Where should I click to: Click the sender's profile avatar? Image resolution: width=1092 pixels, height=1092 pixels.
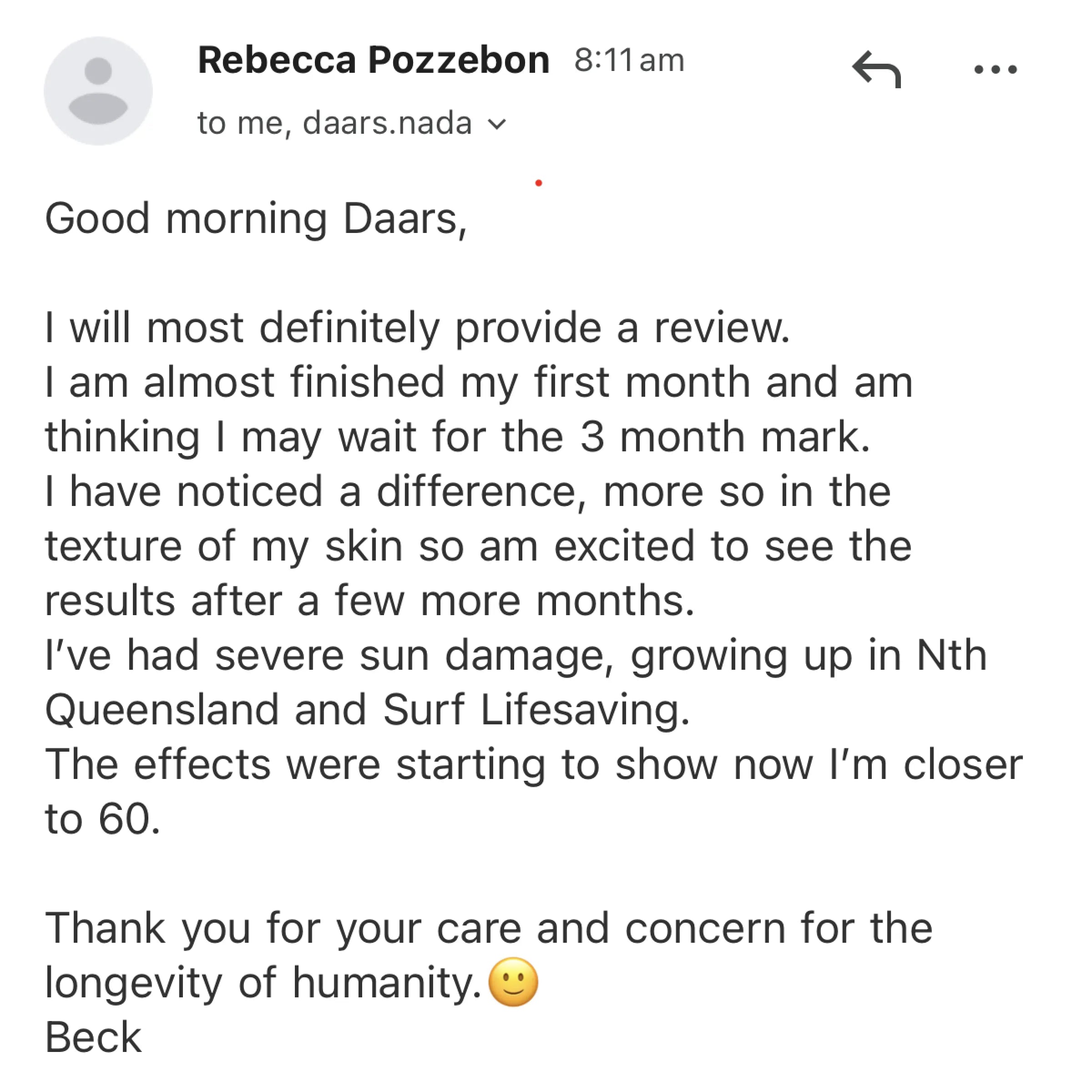pyautogui.click(x=98, y=91)
